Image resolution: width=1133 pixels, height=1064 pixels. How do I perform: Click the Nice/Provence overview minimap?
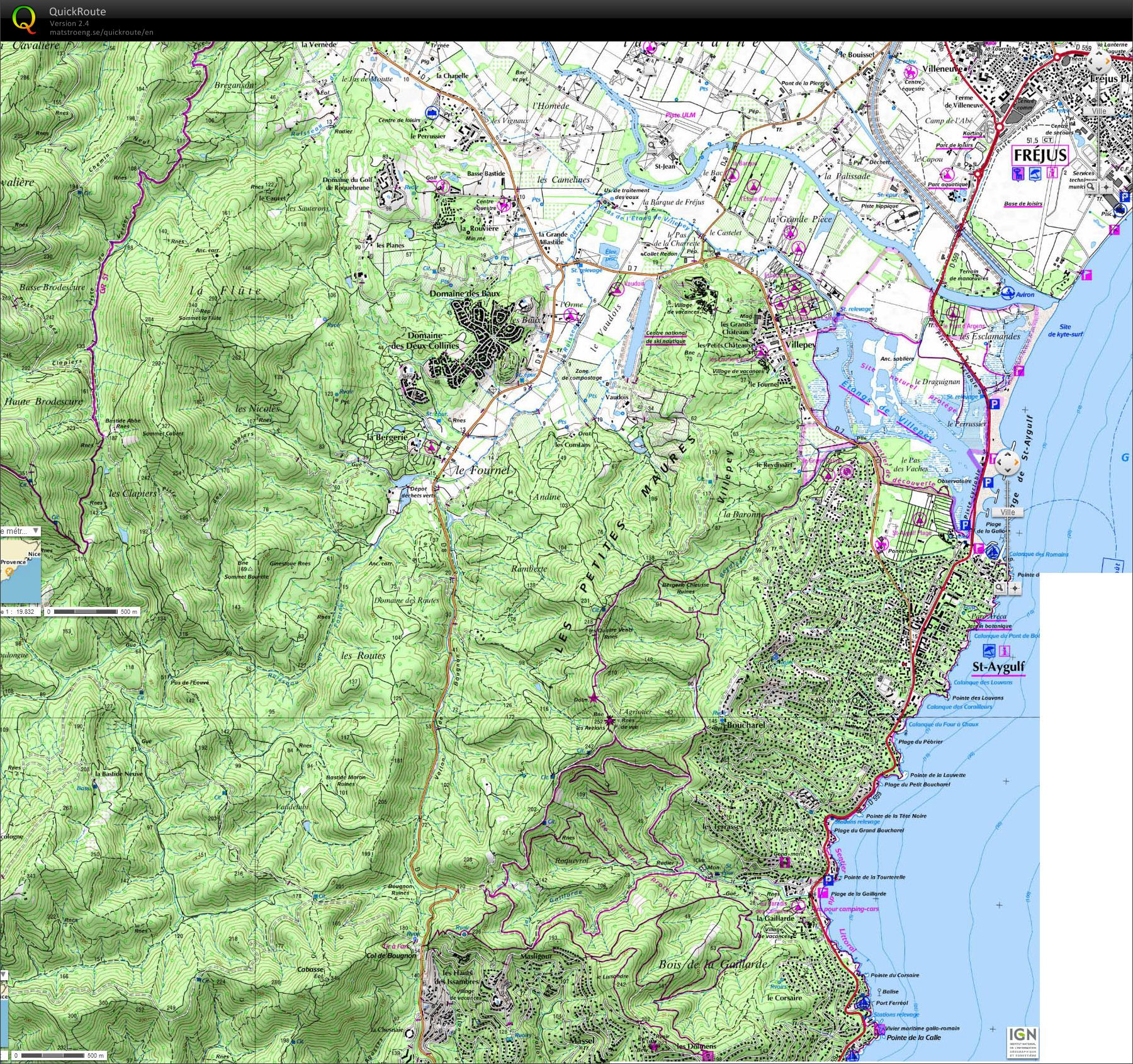(20, 570)
